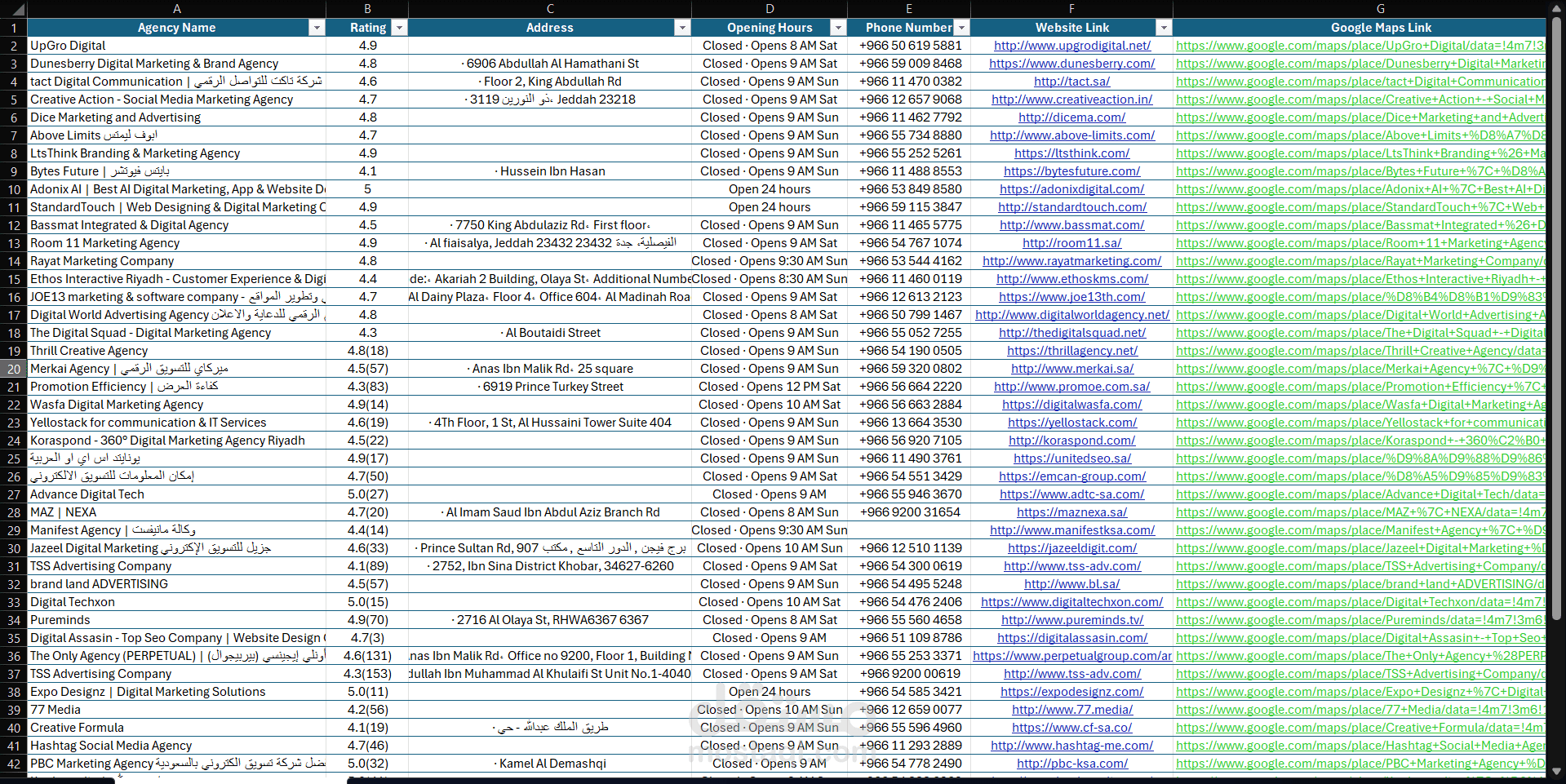
Task: Open the dunesberry.com website link
Action: point(1072,64)
